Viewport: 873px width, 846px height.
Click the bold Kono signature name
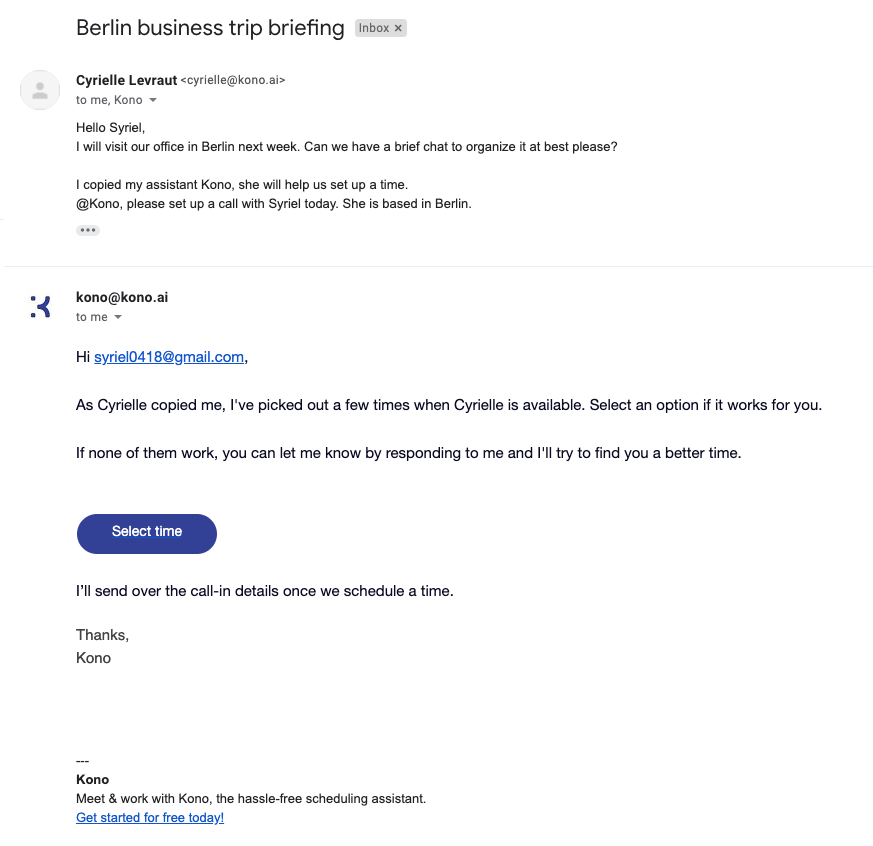click(x=93, y=780)
